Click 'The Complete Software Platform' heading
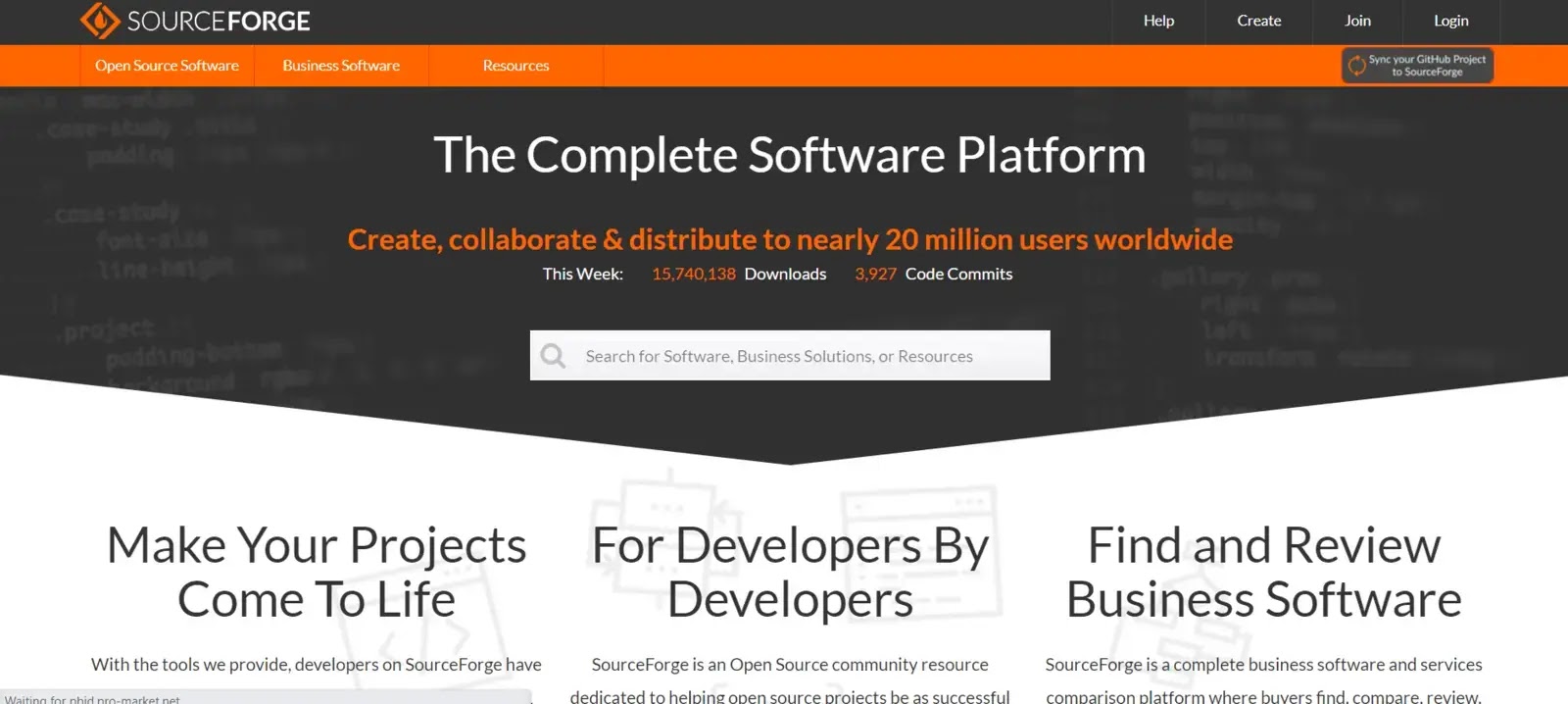 click(790, 155)
